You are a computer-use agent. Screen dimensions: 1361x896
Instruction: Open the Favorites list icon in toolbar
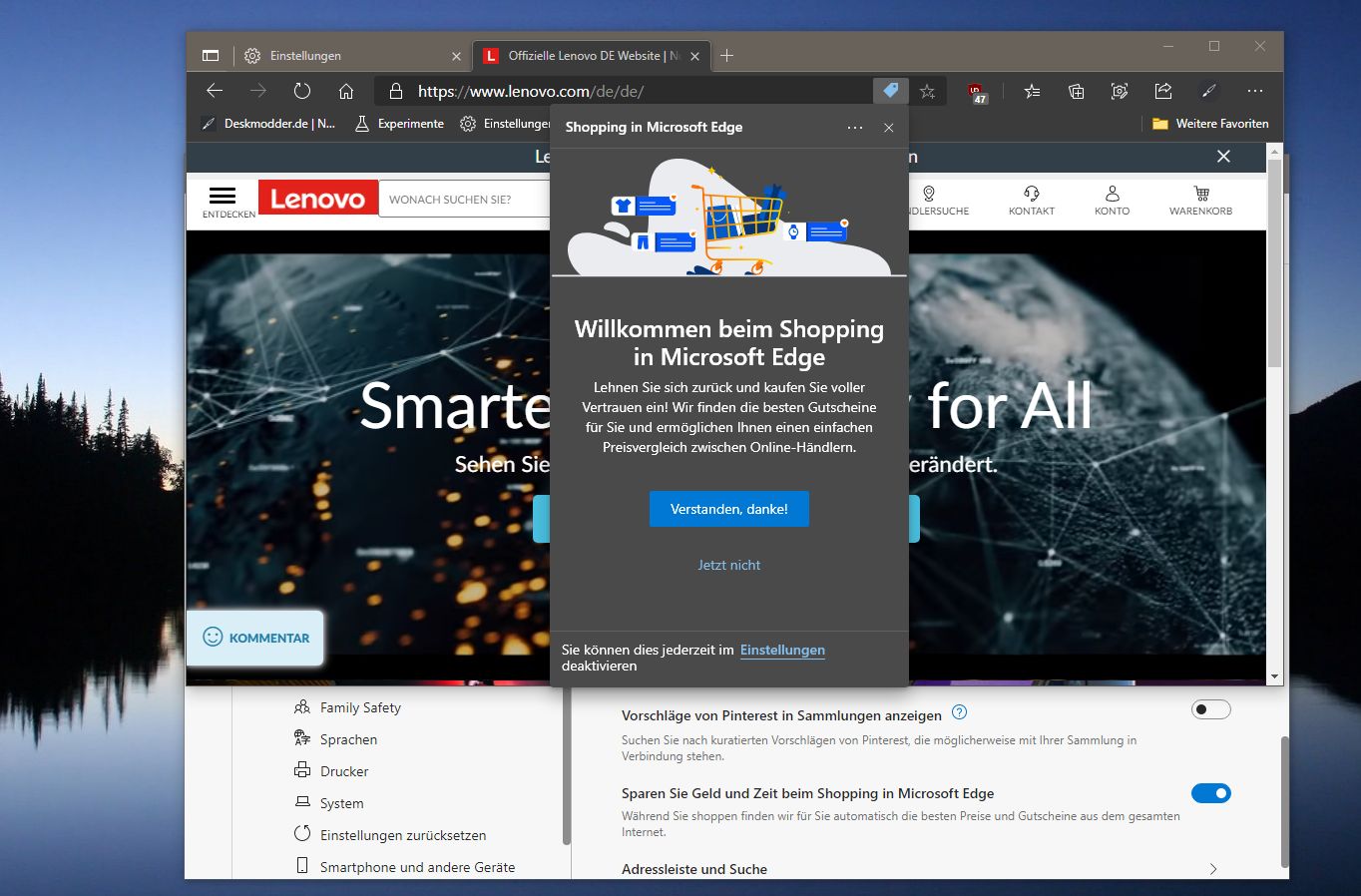tap(1032, 91)
